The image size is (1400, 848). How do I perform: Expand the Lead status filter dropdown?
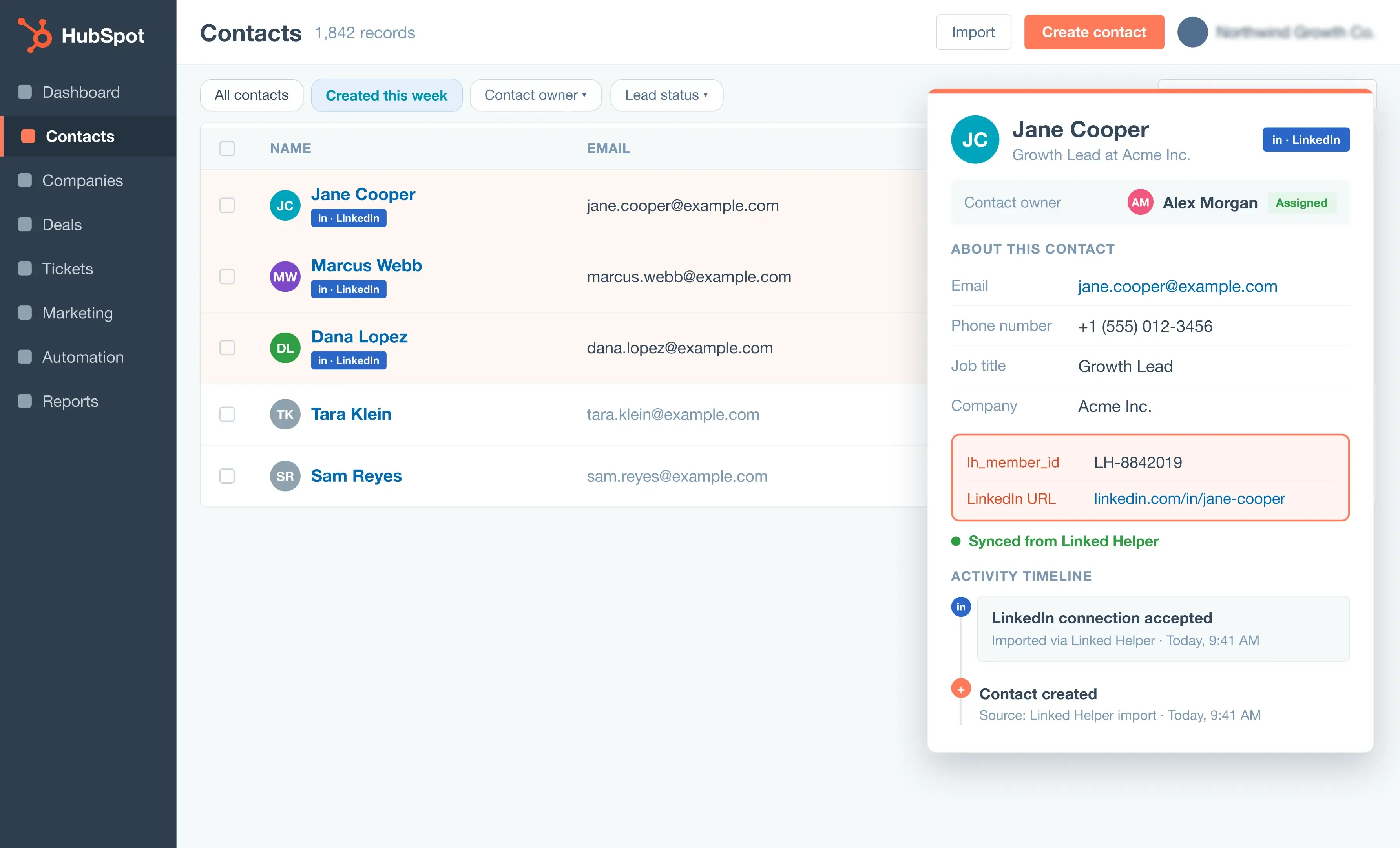point(666,95)
